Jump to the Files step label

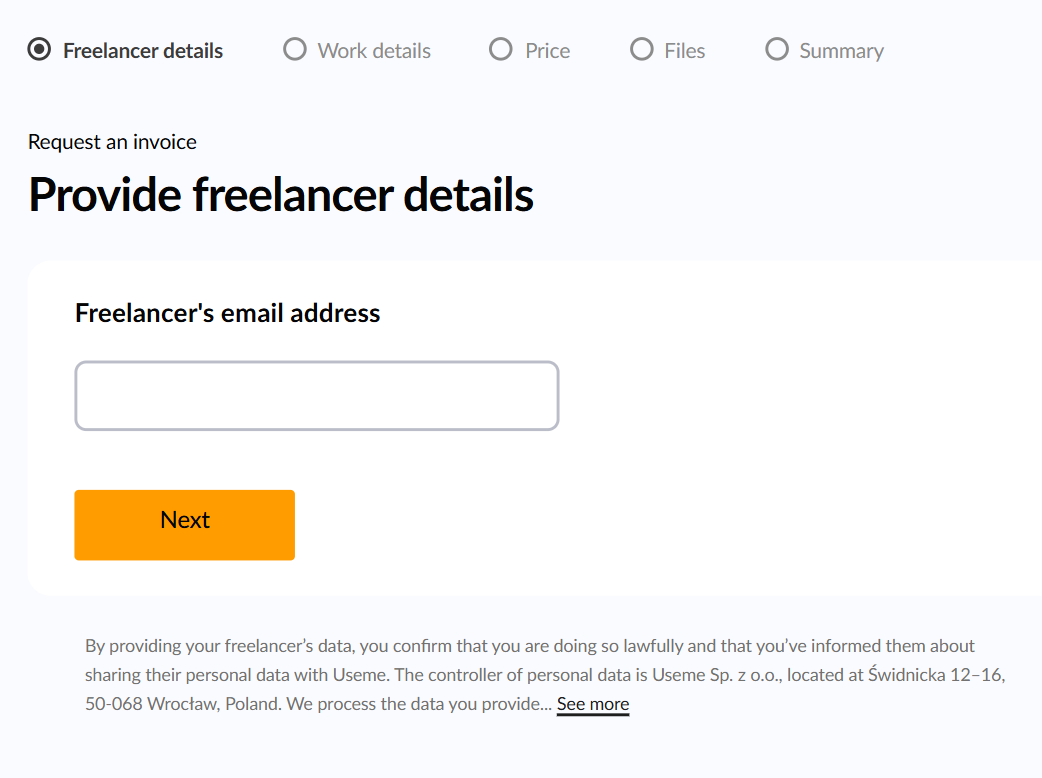click(x=684, y=51)
